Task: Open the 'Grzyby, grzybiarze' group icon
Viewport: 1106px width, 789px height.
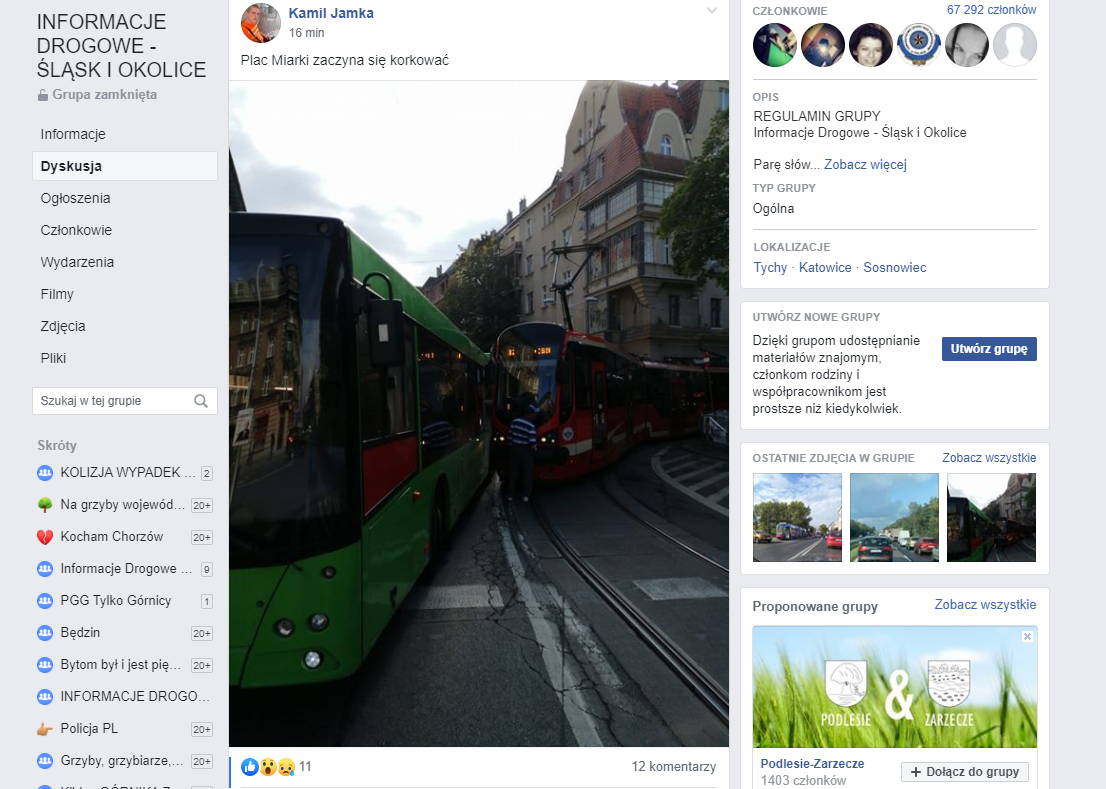Action: click(44, 760)
